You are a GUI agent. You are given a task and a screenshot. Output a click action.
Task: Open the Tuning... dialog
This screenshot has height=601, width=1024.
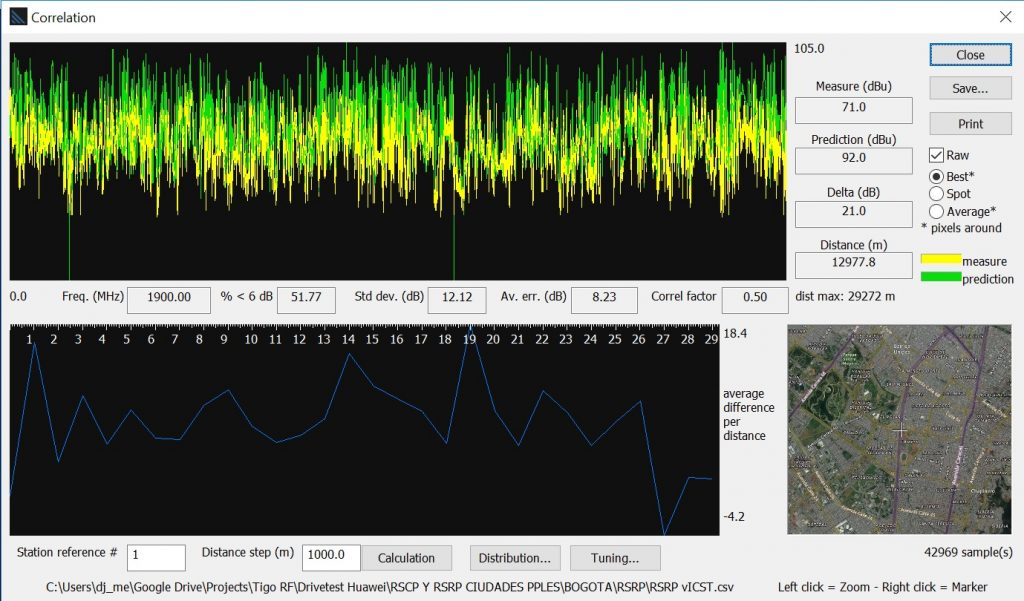pyautogui.click(x=614, y=558)
